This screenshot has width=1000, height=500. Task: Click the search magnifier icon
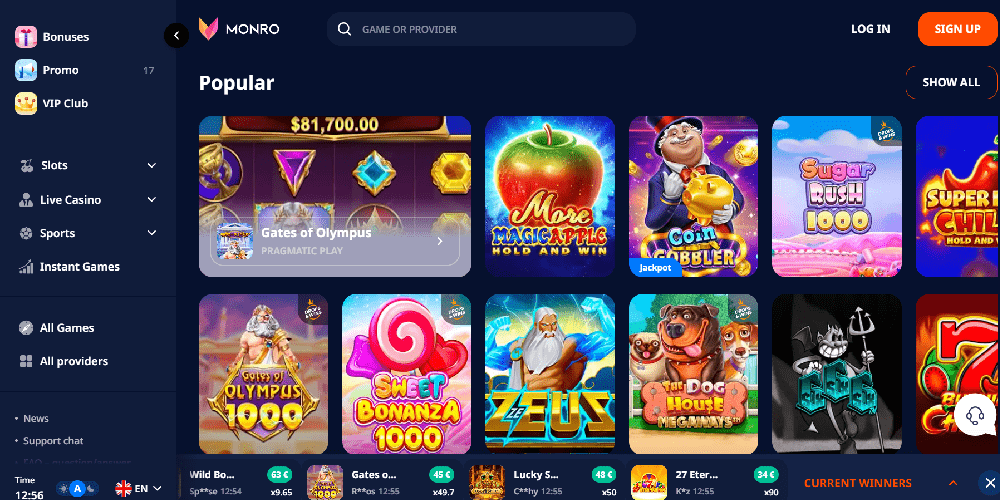click(344, 29)
